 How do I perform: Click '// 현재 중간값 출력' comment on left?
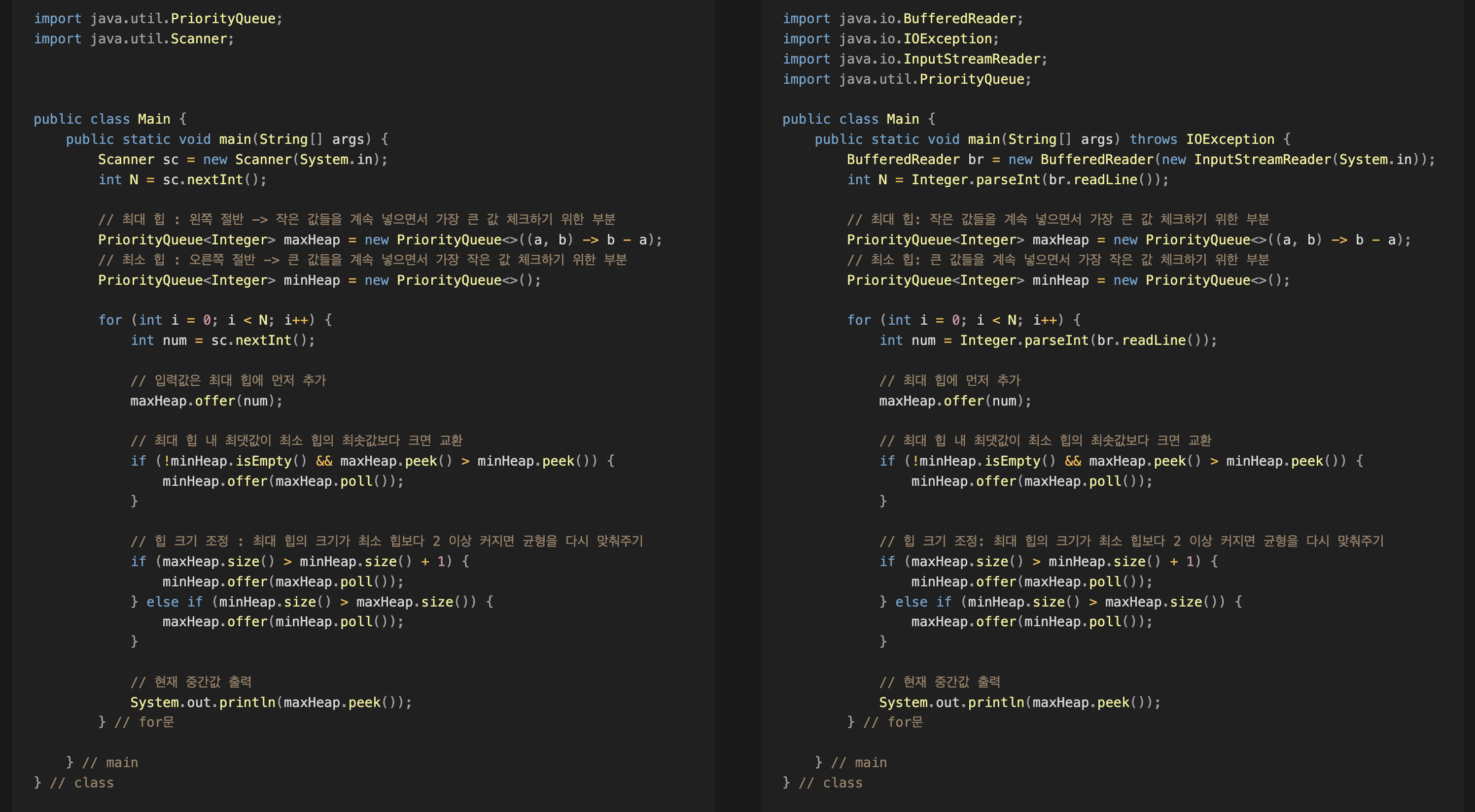click(x=191, y=682)
